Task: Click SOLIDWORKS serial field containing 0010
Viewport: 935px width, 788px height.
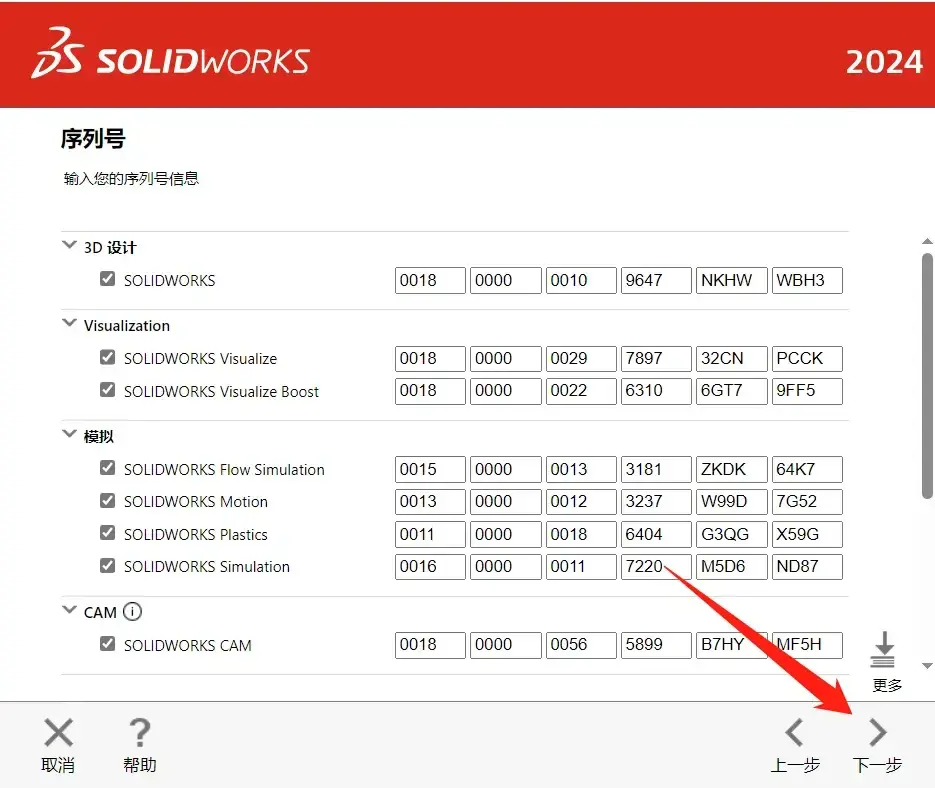Action: [x=581, y=280]
